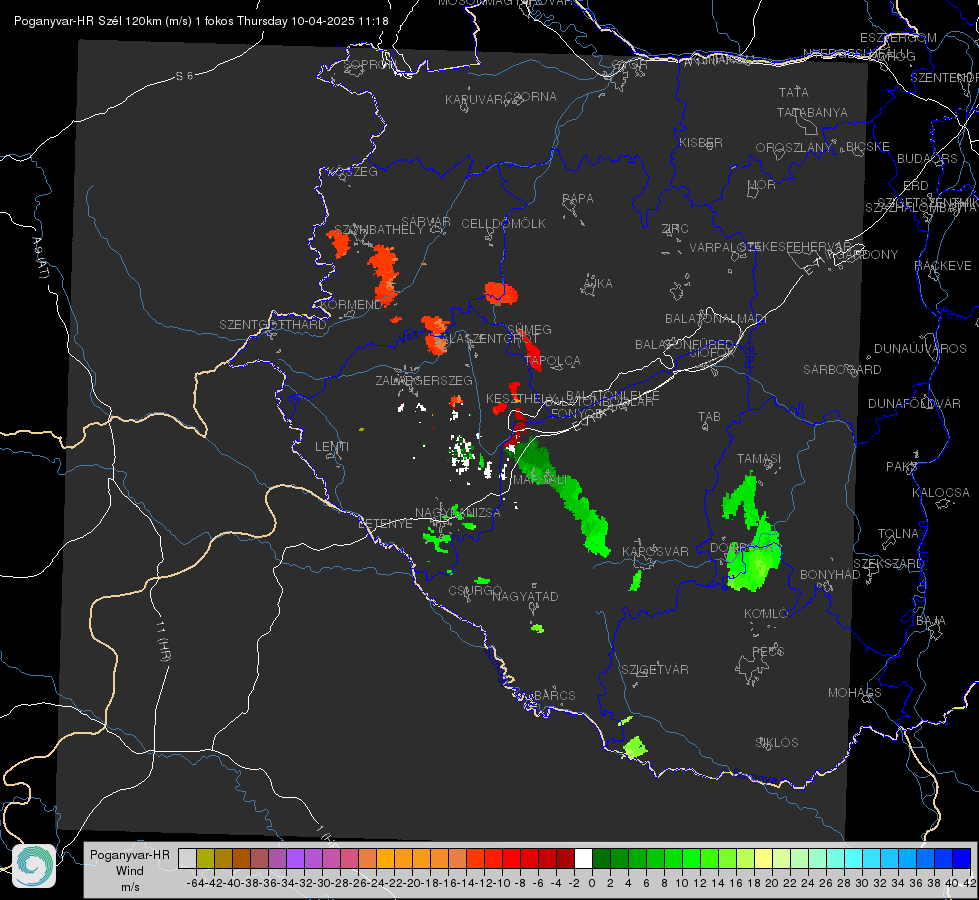Click the SZIGETVAR town label

click(x=655, y=670)
